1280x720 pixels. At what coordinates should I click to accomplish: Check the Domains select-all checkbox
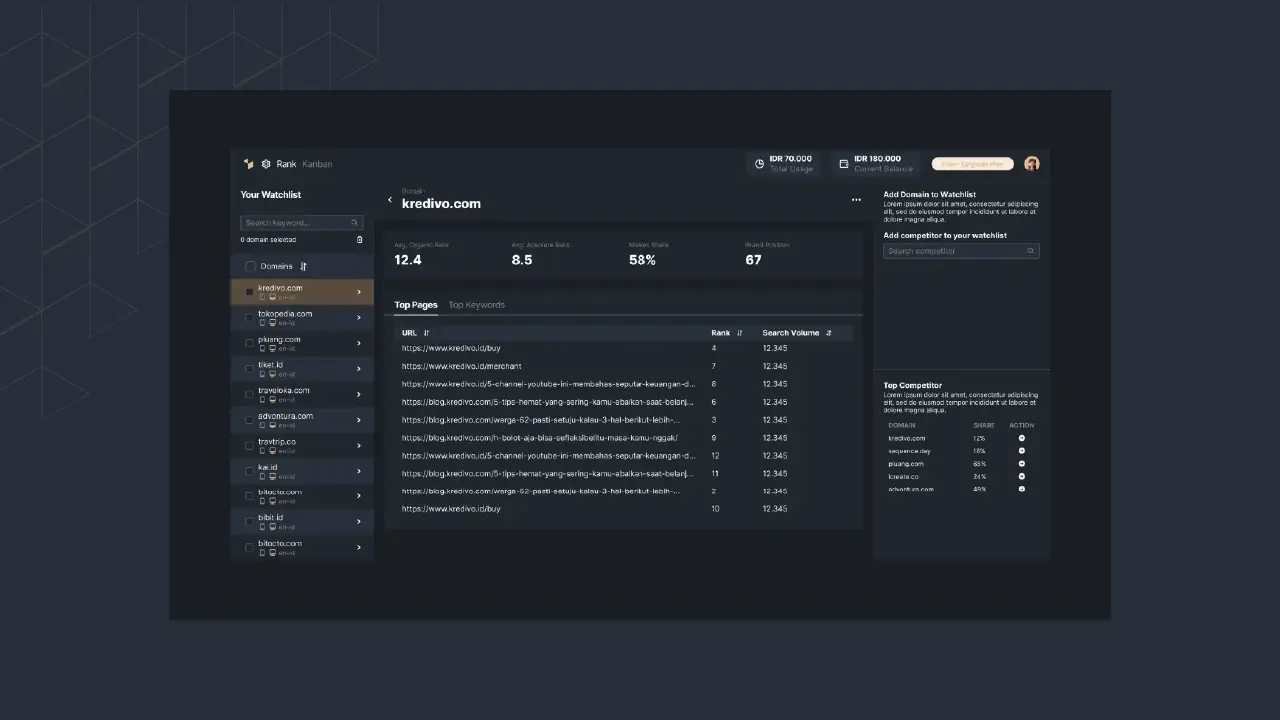250,266
